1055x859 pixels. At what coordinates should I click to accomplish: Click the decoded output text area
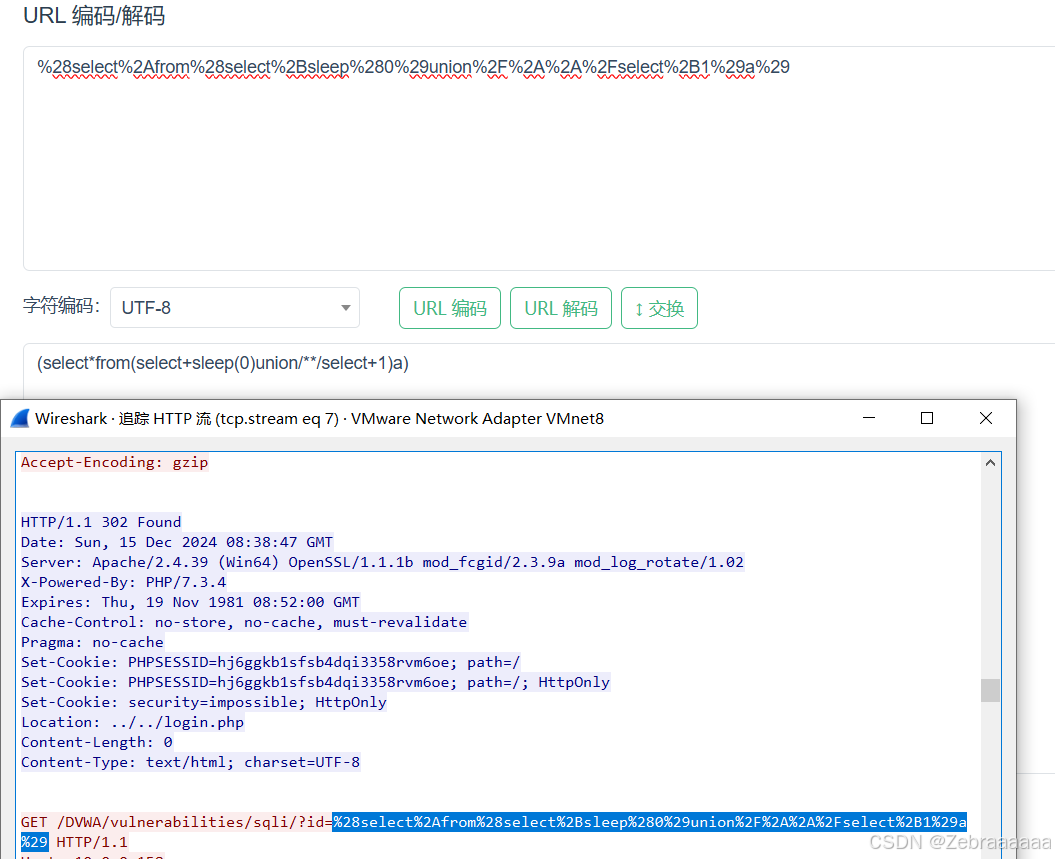[x=538, y=370]
